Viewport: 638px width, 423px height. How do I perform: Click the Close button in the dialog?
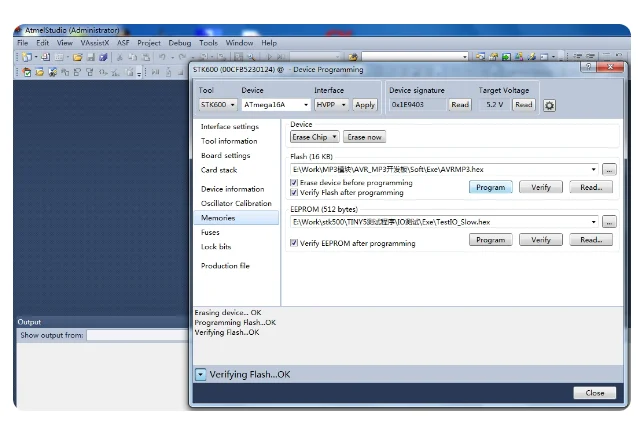pos(594,393)
